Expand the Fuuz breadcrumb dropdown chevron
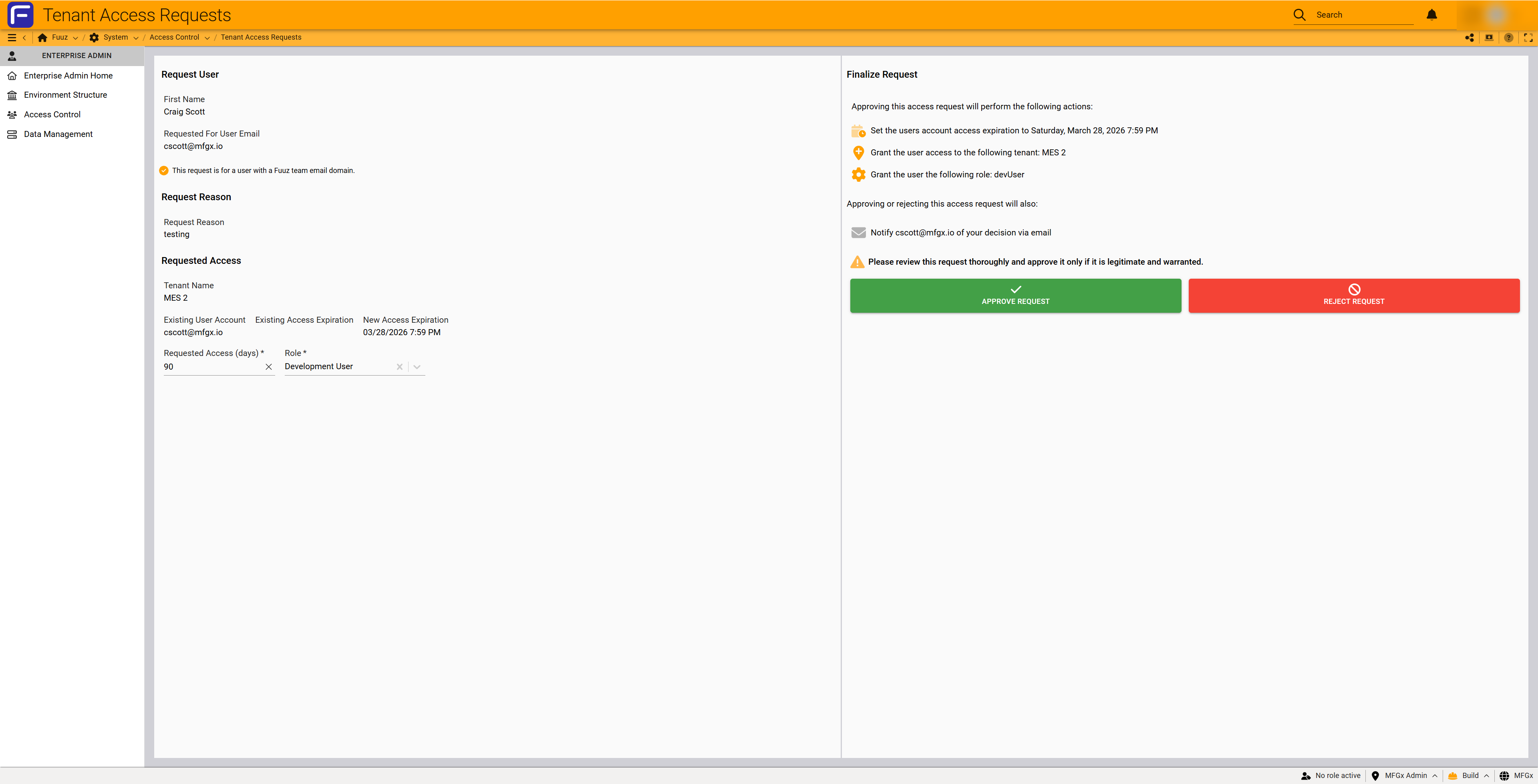1538x784 pixels. 75,38
